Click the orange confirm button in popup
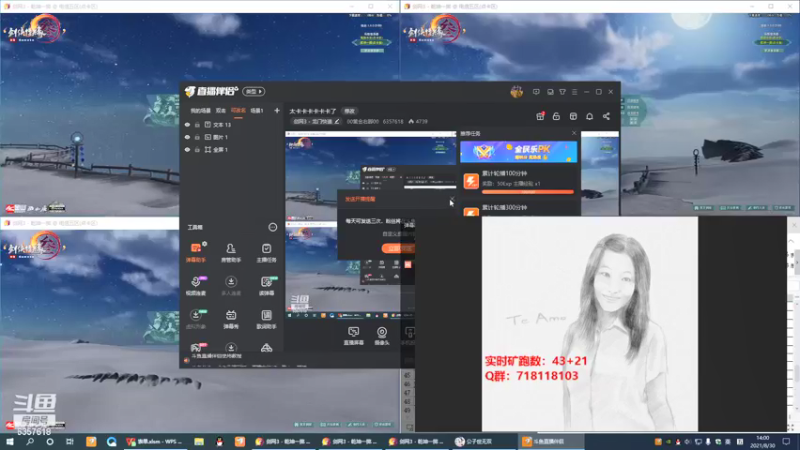The height and width of the screenshot is (450, 800). [x=398, y=248]
